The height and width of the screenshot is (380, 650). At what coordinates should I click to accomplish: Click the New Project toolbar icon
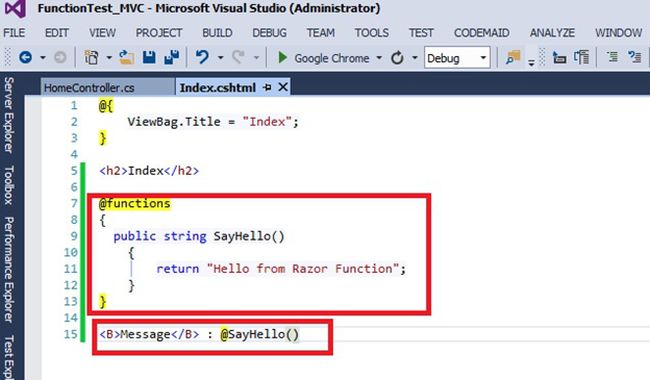91,57
